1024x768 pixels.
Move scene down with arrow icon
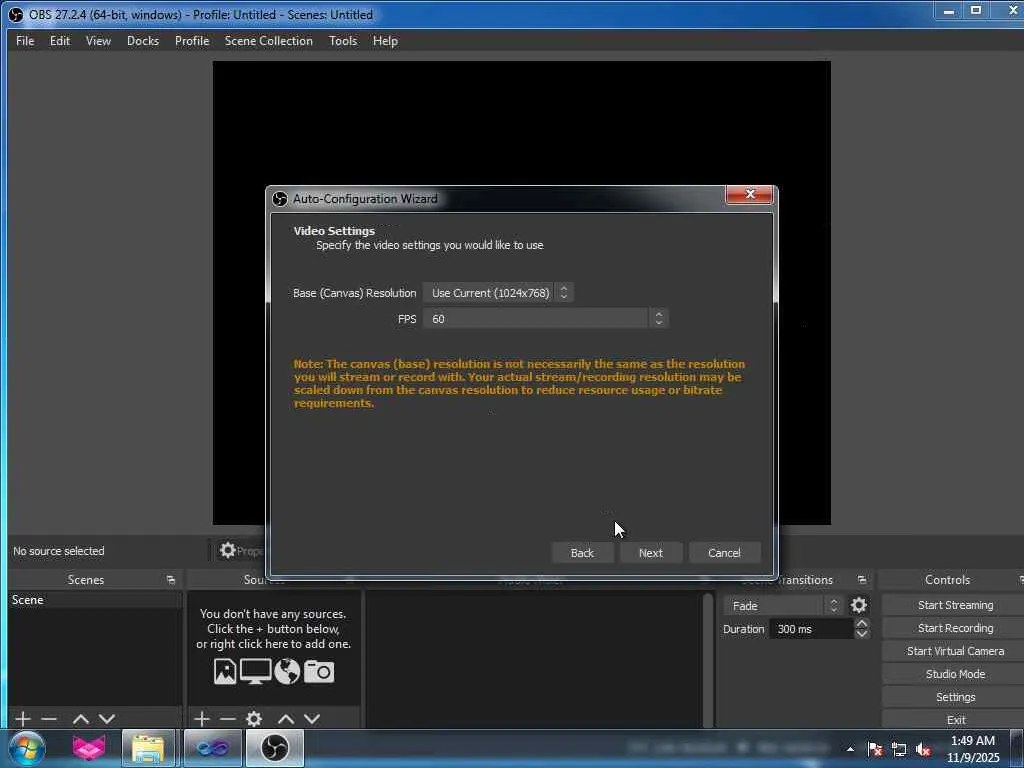[107, 719]
